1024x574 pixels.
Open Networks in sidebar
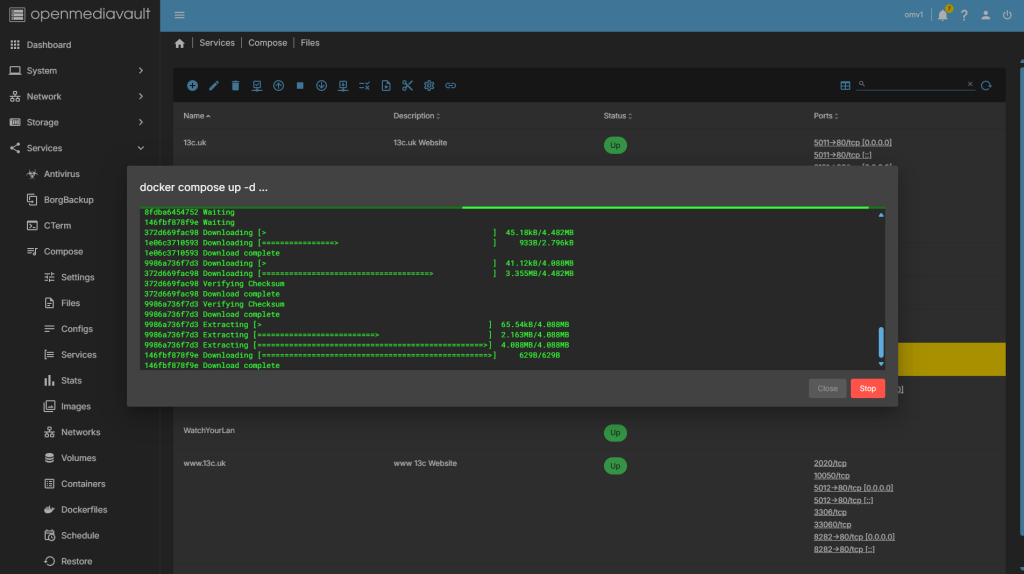pyautogui.click(x=80, y=432)
